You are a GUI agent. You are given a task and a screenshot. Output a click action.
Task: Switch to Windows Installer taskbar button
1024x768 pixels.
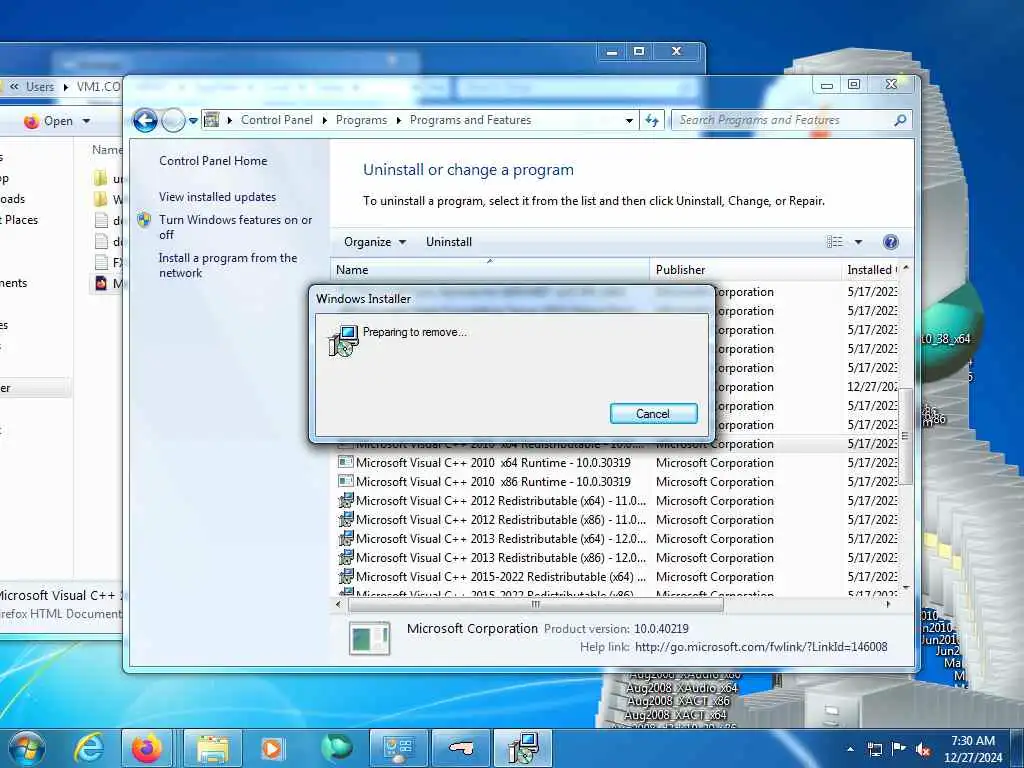pyautogui.click(x=522, y=748)
